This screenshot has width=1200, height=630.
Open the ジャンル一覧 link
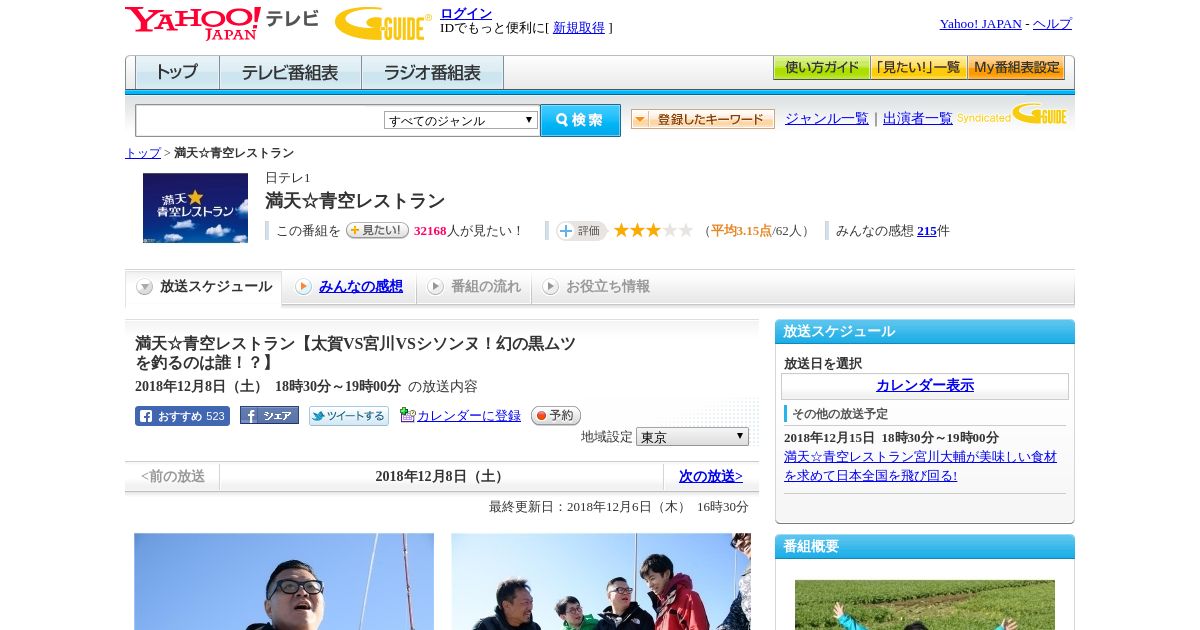pos(827,118)
